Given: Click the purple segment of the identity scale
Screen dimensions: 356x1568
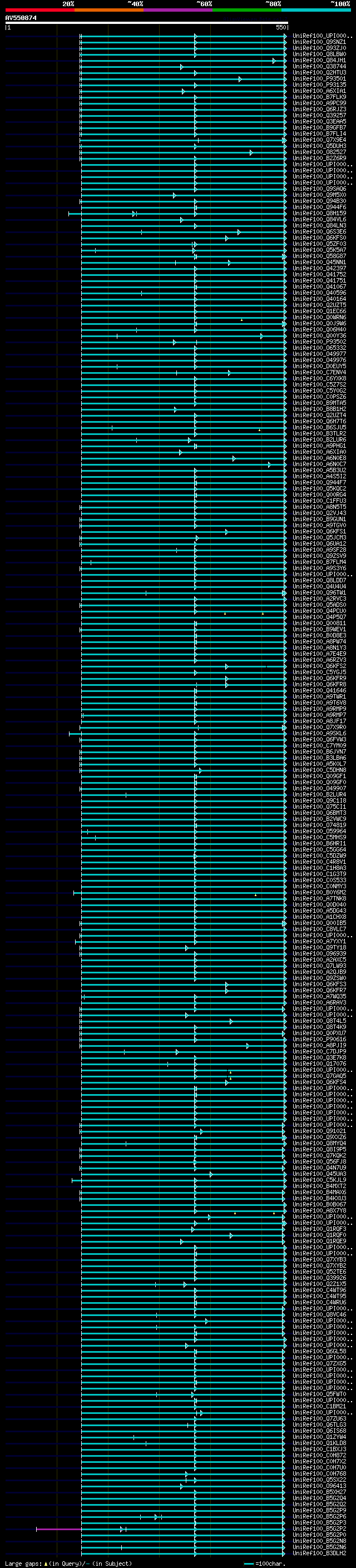Looking at the screenshot, I should point(177,10).
